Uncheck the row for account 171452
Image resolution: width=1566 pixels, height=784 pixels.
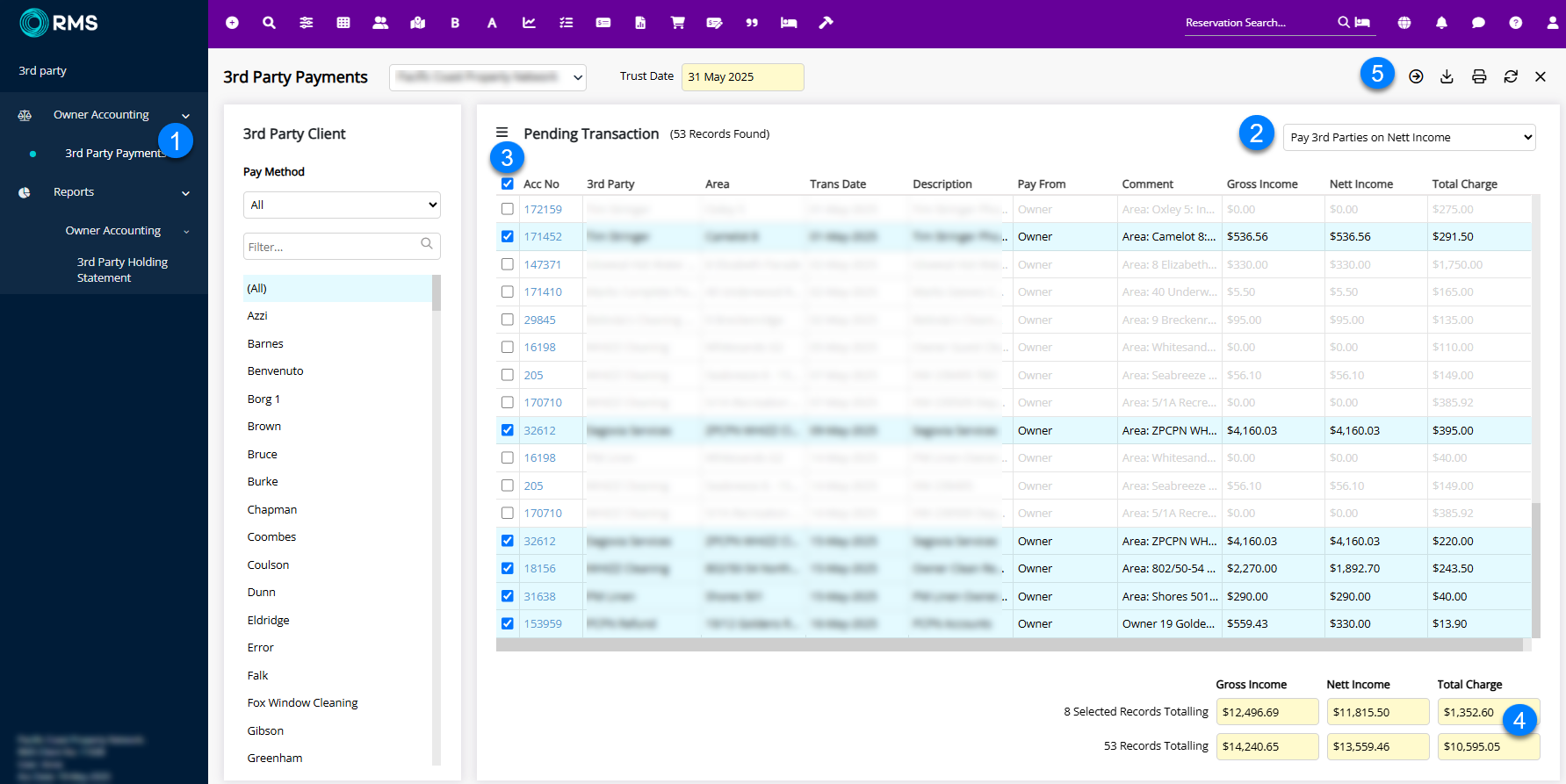(508, 236)
